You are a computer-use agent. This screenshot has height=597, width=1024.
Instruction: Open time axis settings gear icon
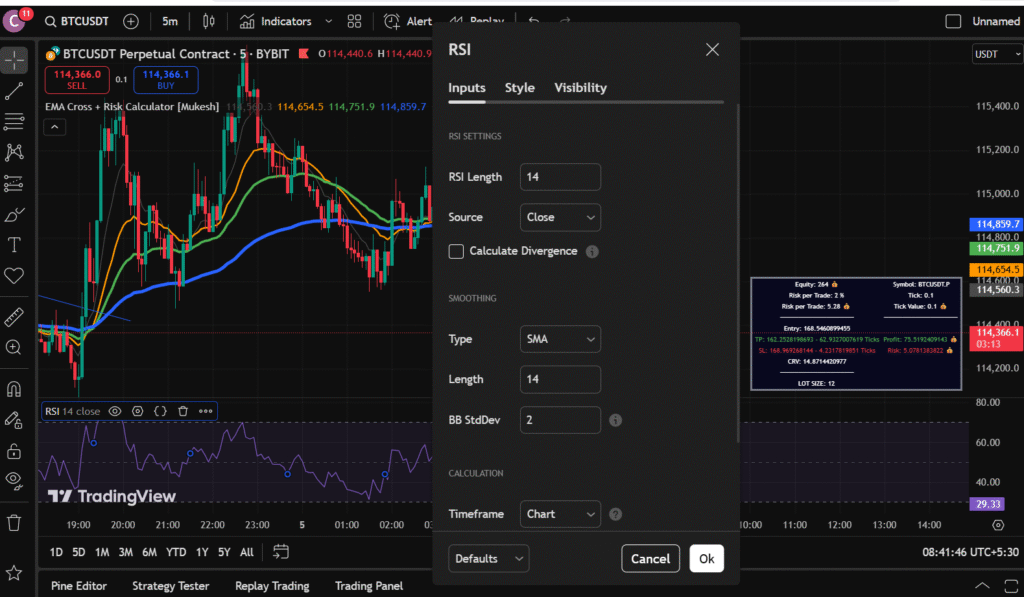click(998, 525)
